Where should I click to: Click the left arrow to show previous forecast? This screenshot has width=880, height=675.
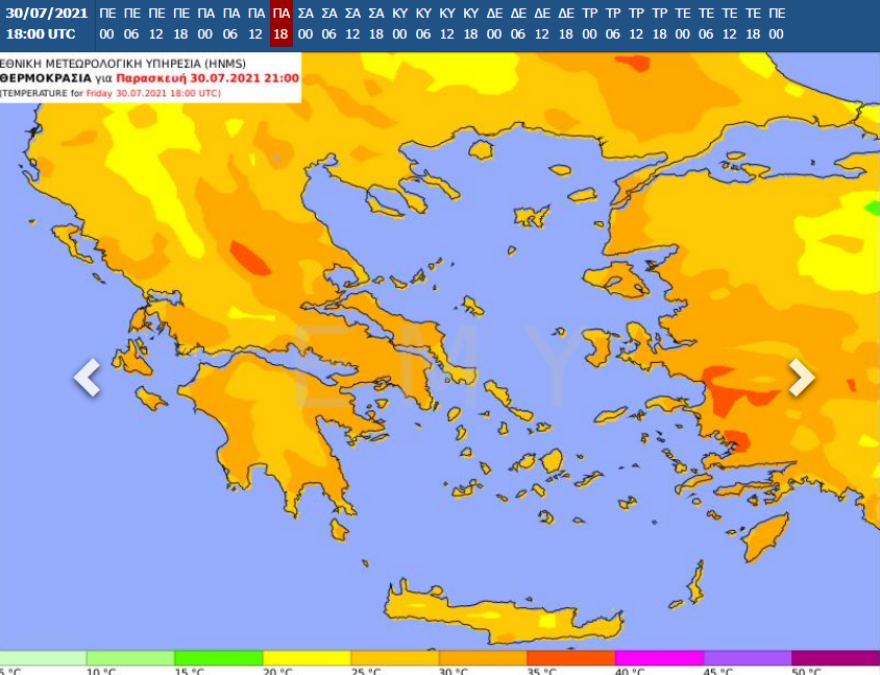pos(87,378)
